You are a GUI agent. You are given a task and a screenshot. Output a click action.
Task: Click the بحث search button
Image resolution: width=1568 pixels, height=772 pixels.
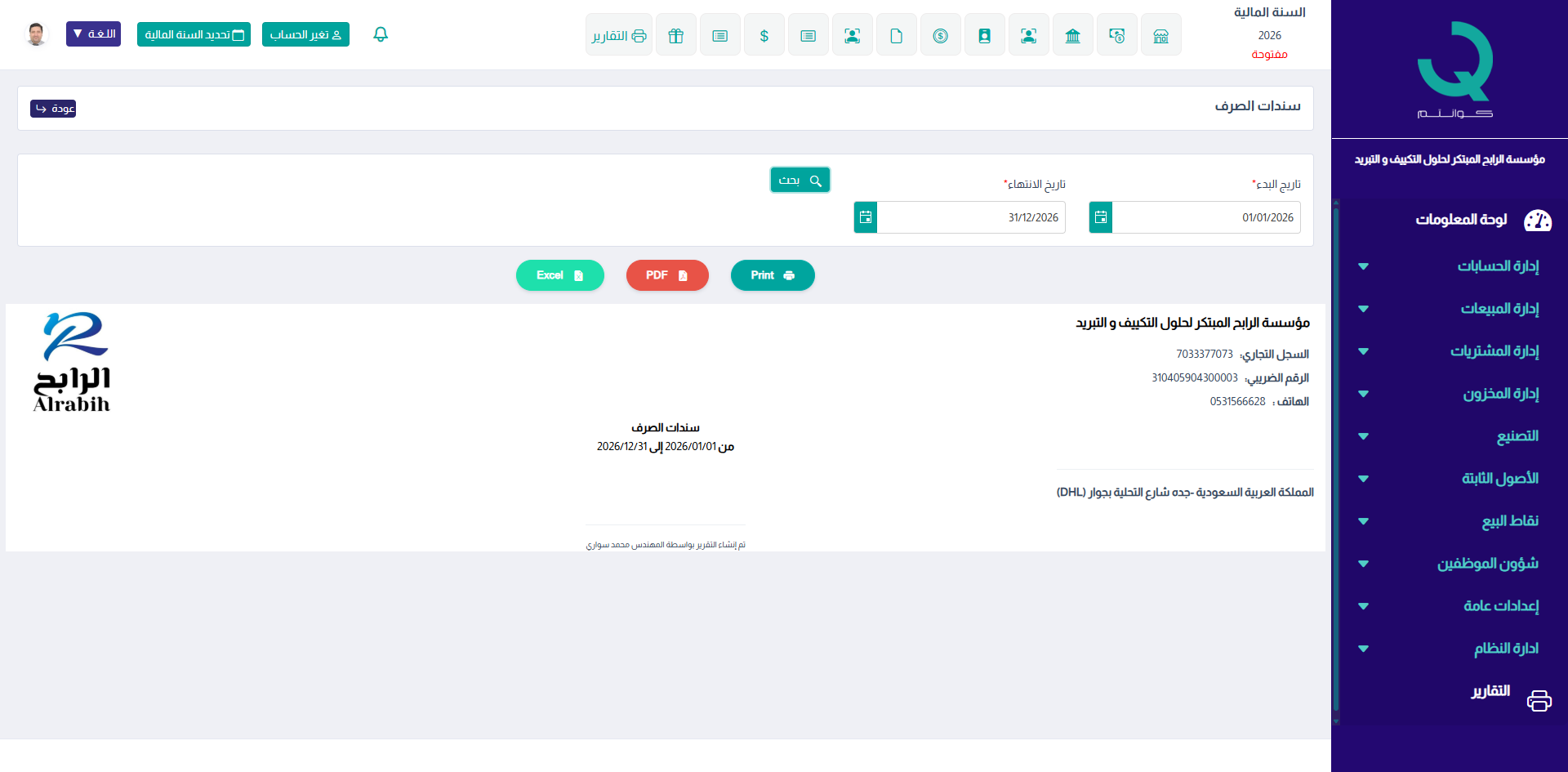800,180
